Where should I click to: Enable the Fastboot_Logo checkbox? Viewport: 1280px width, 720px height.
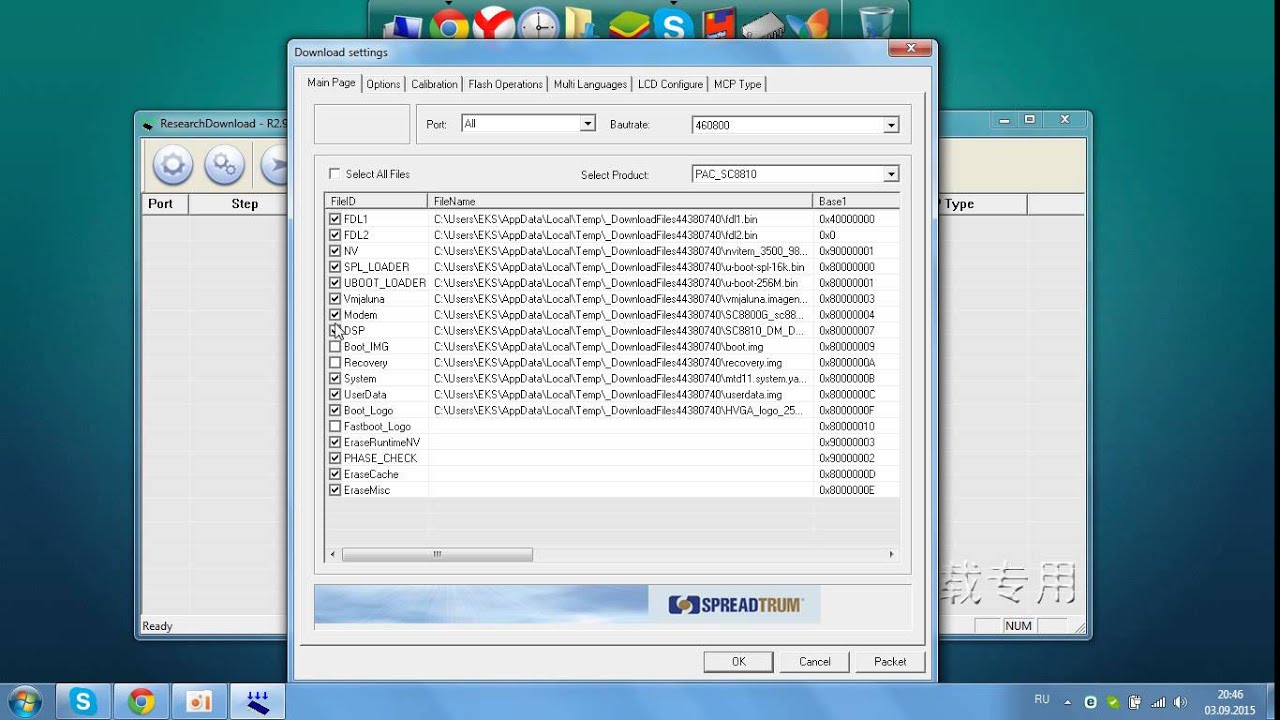click(x=335, y=427)
